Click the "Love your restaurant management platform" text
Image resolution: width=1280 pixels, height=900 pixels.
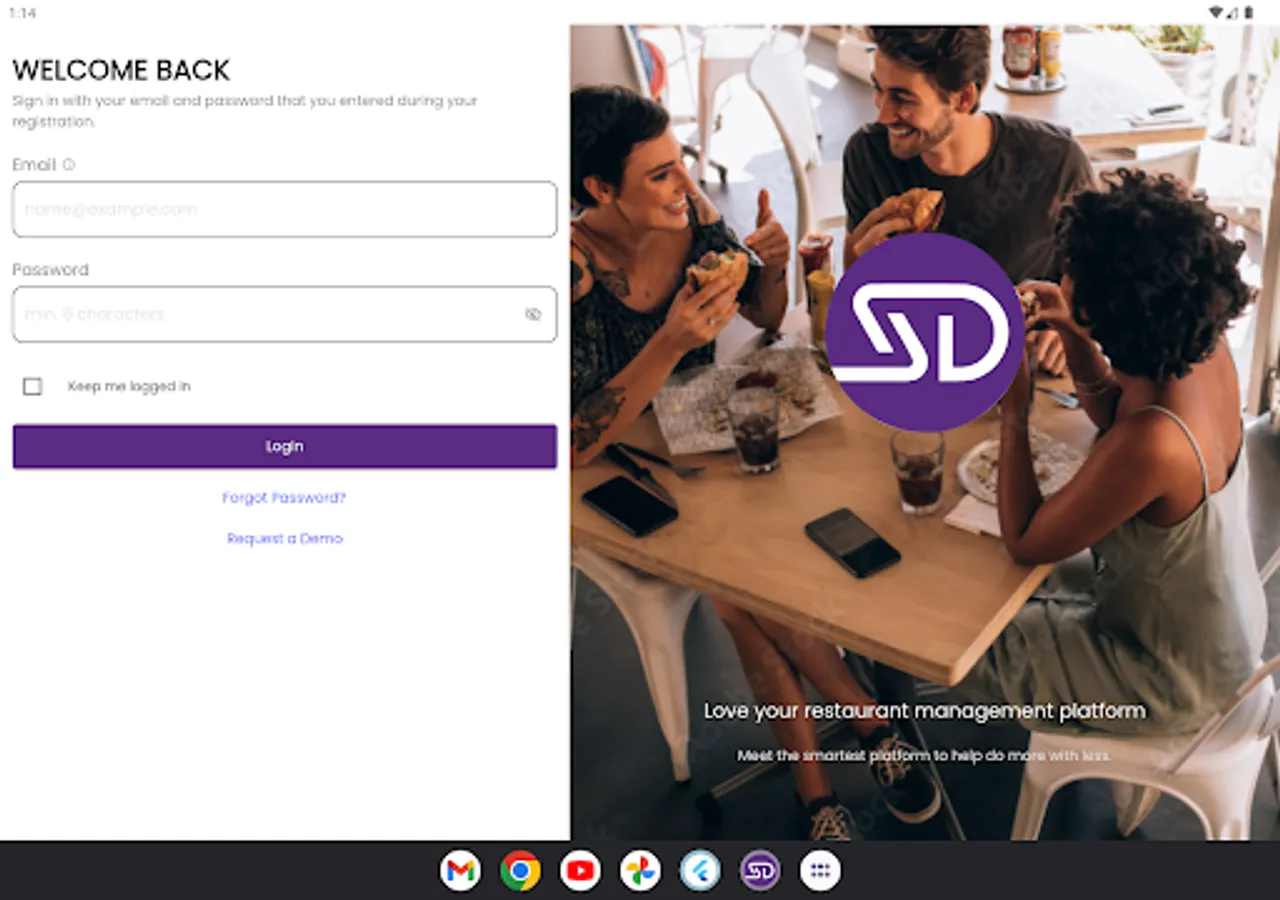point(924,711)
